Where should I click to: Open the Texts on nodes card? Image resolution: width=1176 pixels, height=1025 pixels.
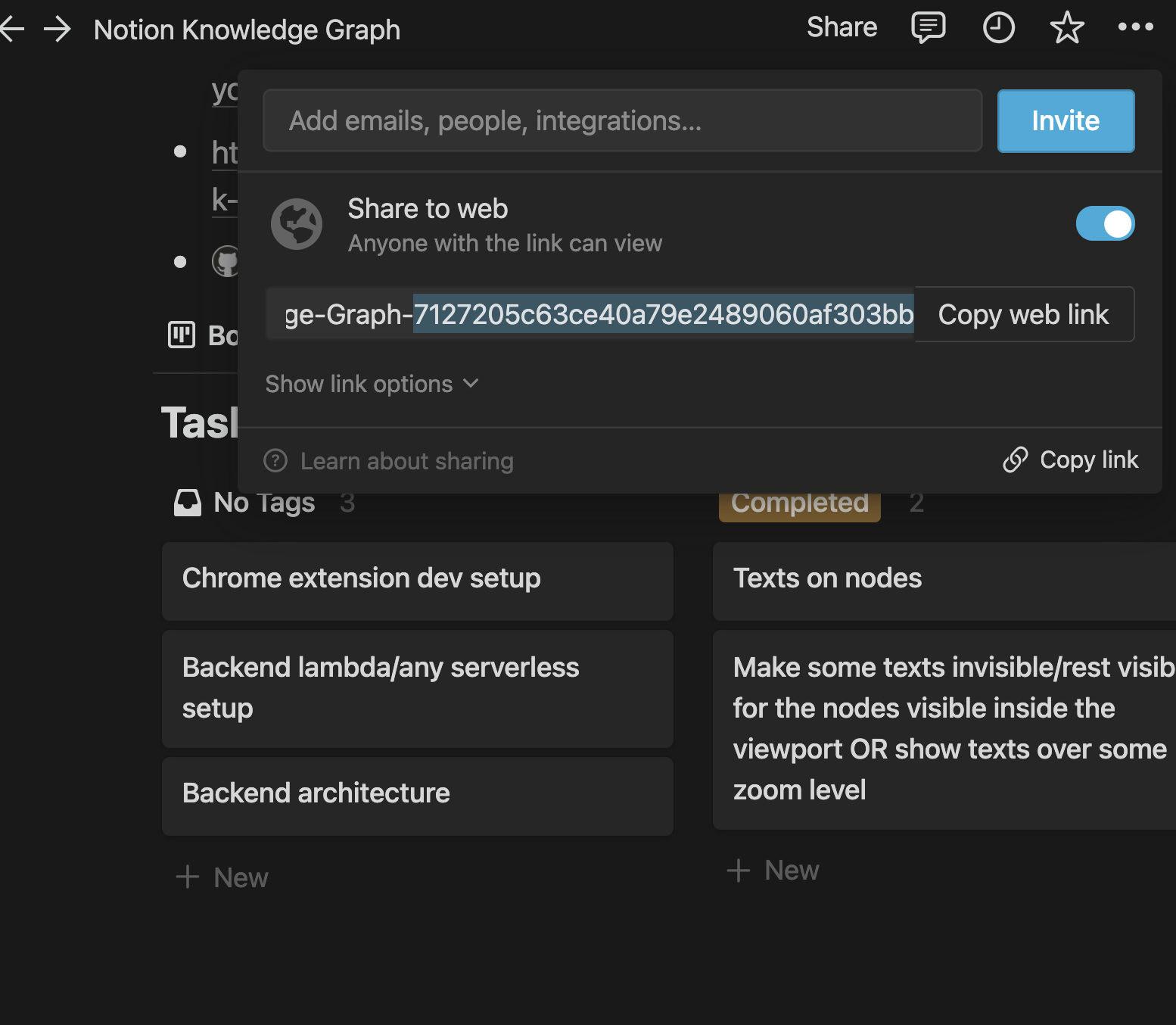tap(944, 581)
